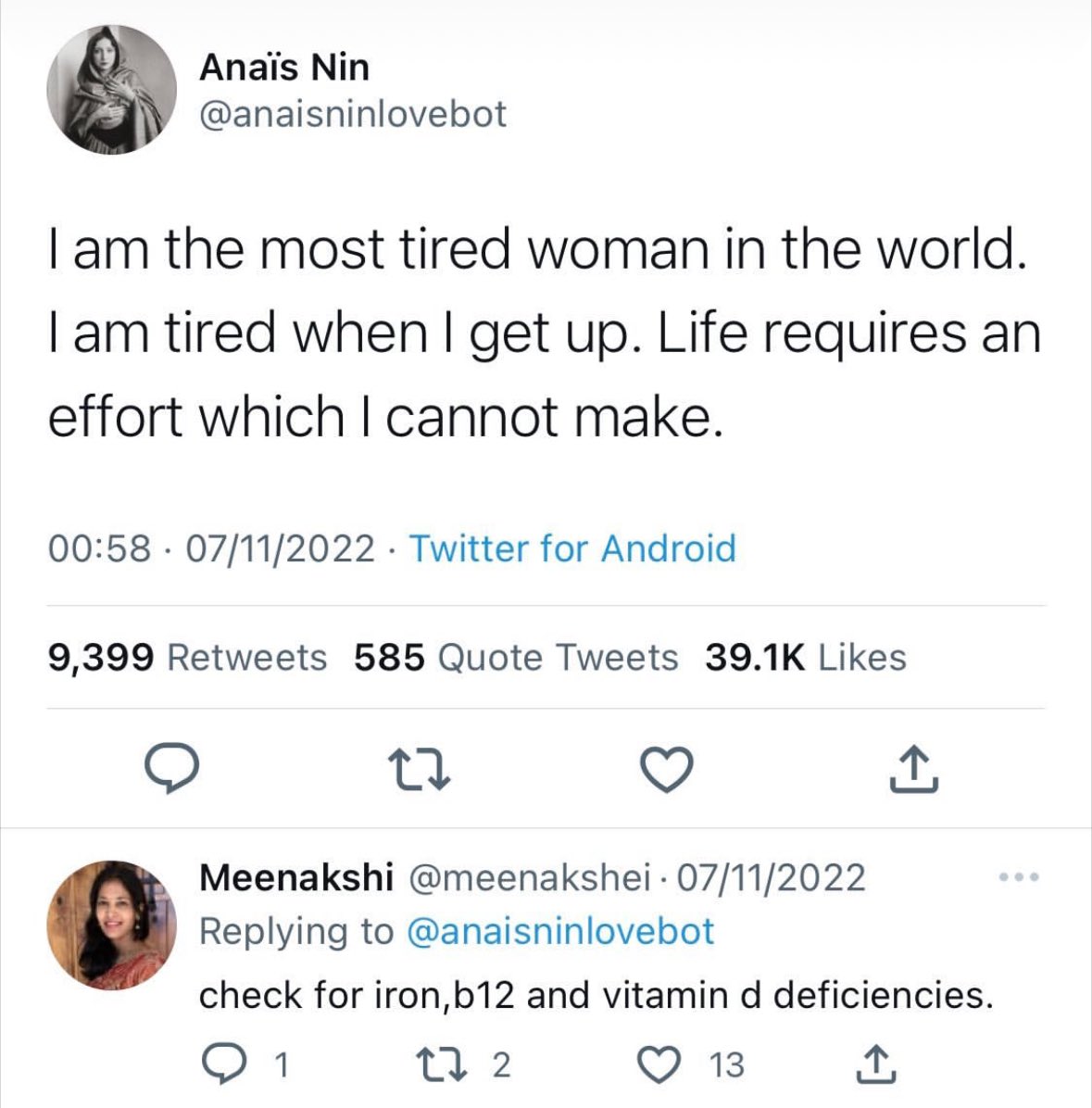Click the @anaisninlovebot handle under Anaïs Nin
The image size is (1092, 1108).
[353, 114]
